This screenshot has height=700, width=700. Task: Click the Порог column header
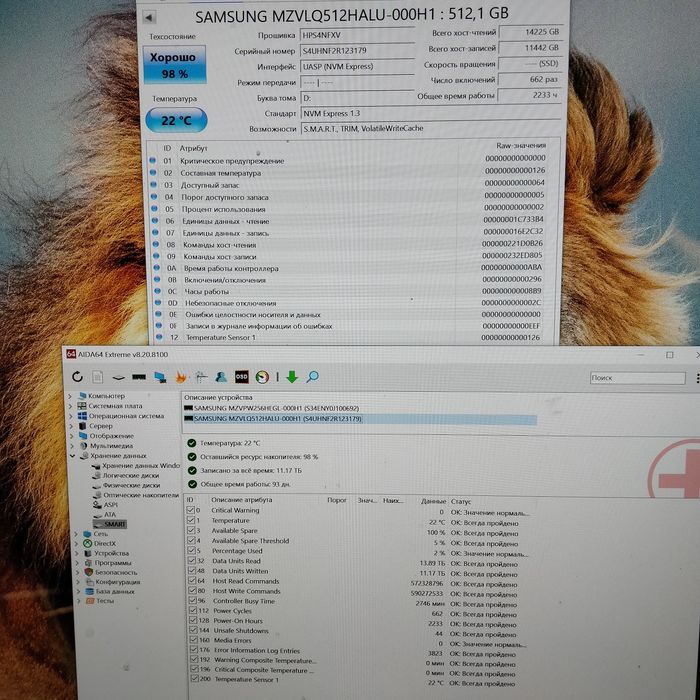(x=337, y=500)
